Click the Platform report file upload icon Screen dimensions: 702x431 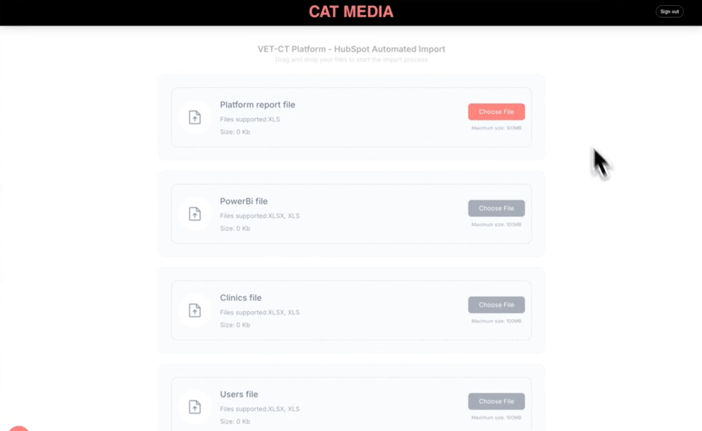click(195, 118)
